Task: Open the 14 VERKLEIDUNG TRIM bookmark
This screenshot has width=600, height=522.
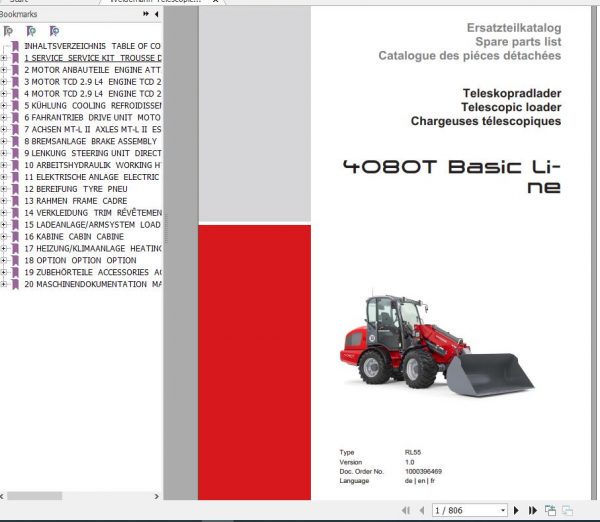Action: coord(93,213)
